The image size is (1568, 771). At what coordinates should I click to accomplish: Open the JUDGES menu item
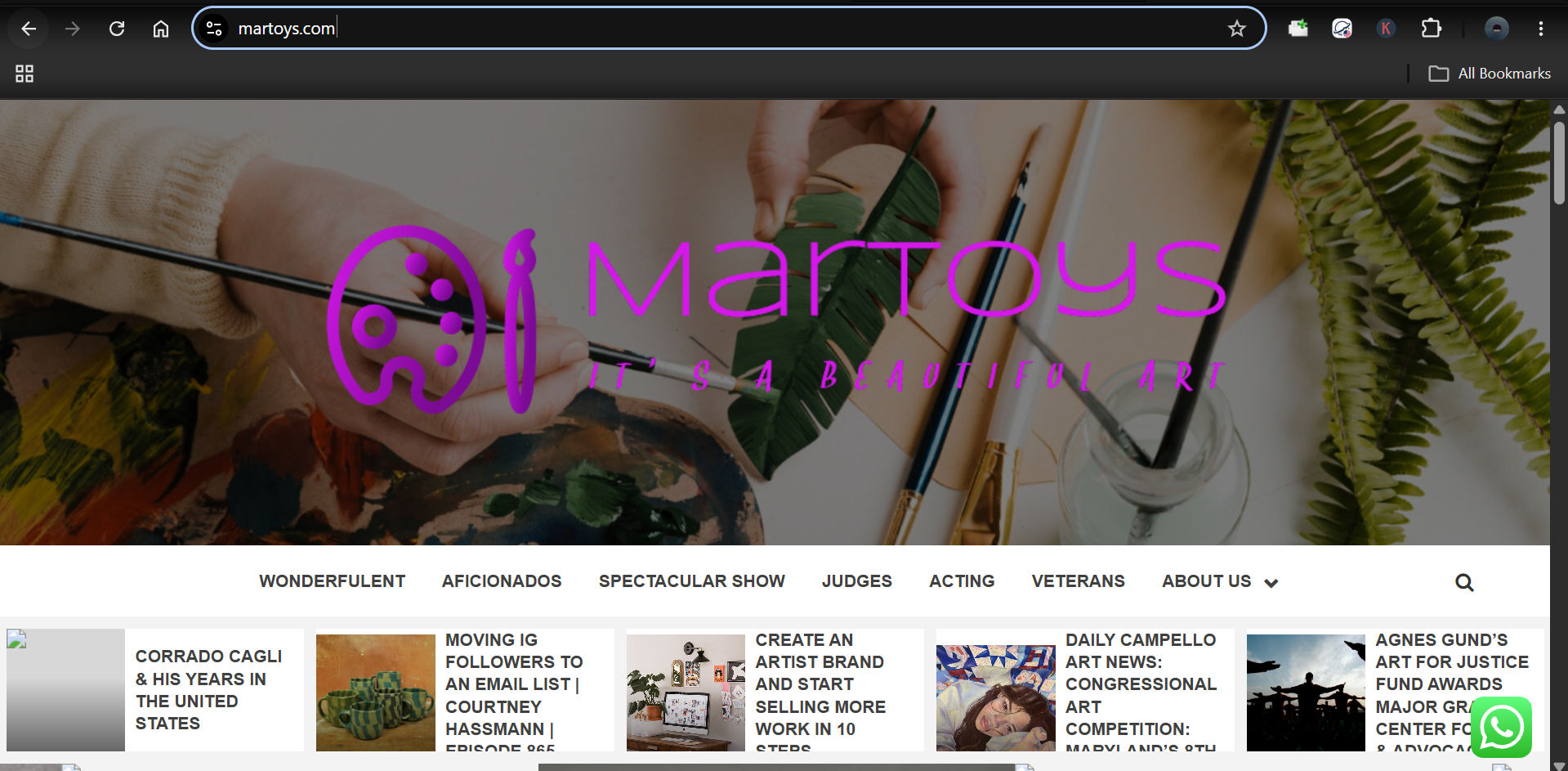[856, 581]
